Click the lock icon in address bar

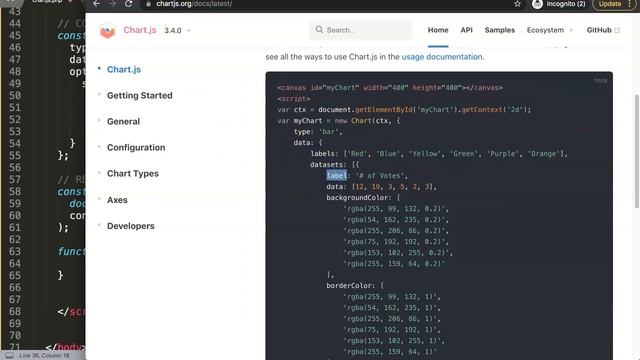point(148,4)
